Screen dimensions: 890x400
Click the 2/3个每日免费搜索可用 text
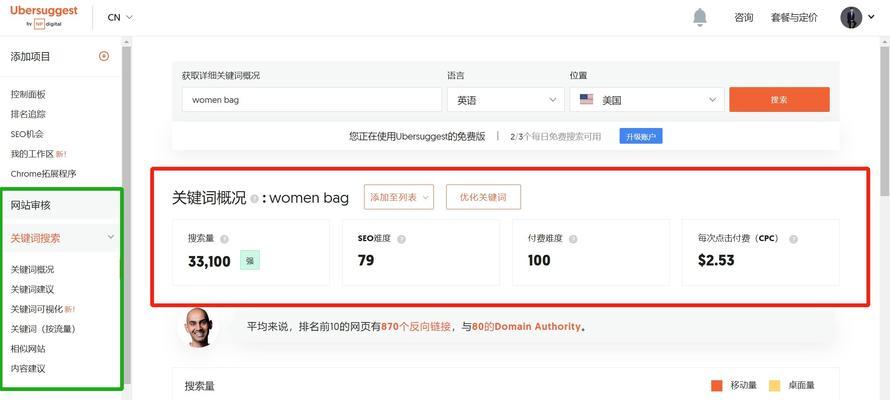click(556, 137)
